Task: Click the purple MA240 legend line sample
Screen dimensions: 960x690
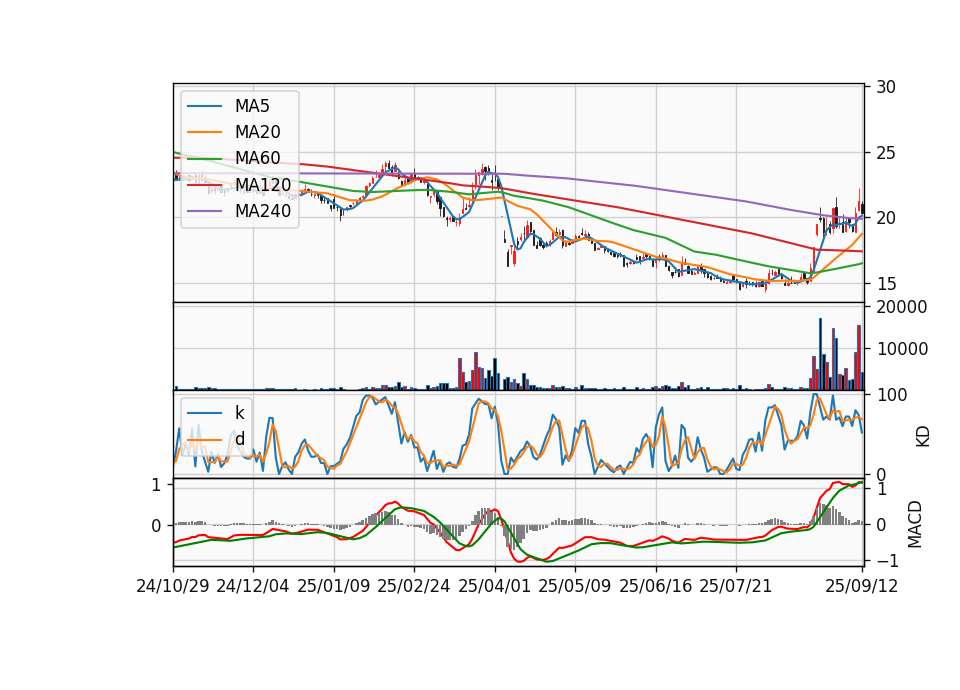Action: [204, 211]
